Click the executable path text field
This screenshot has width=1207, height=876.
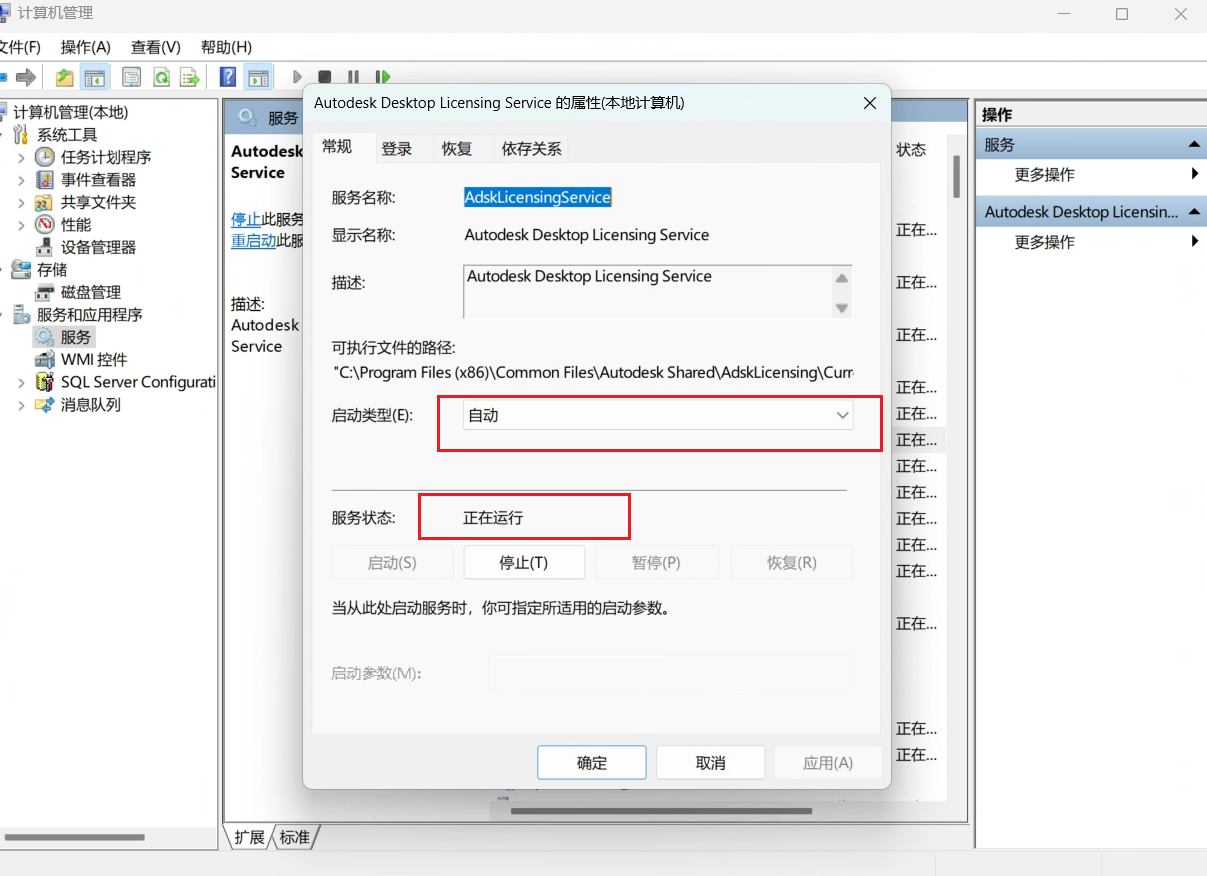point(593,372)
